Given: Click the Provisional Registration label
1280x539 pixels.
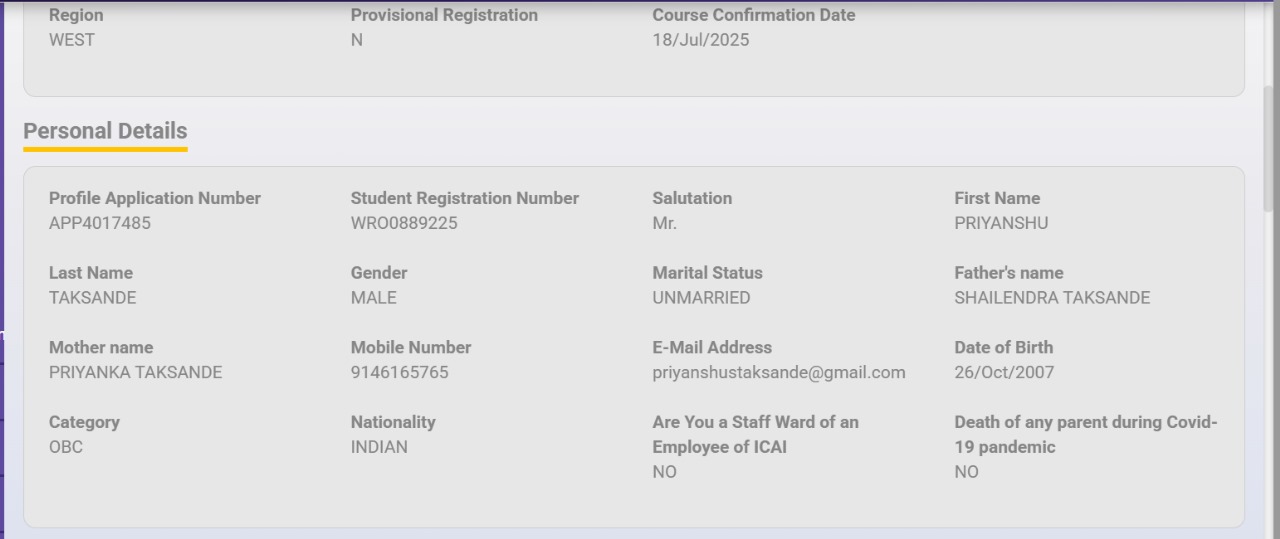Looking at the screenshot, I should [444, 15].
